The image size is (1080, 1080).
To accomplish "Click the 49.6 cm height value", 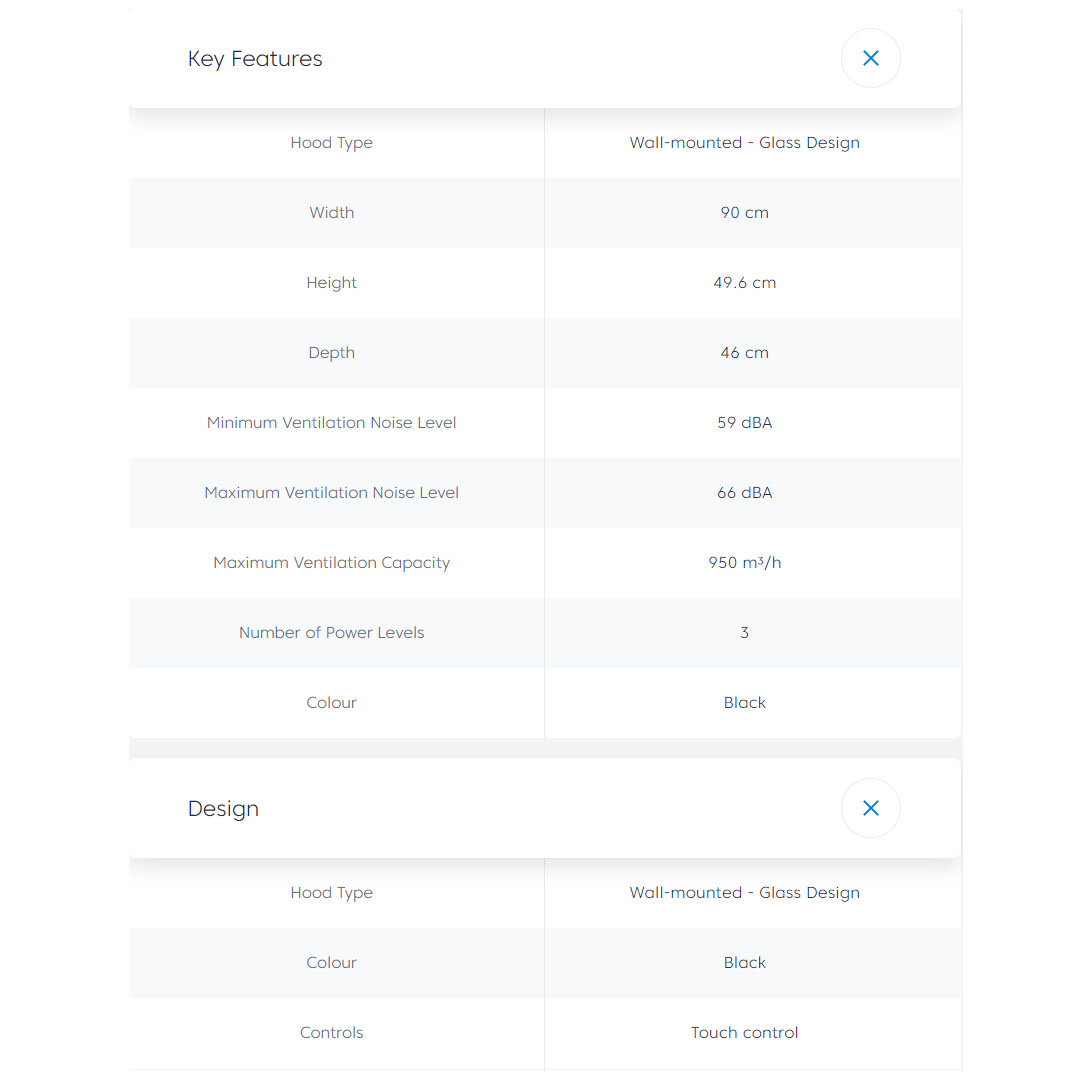I will pyautogui.click(x=744, y=283).
